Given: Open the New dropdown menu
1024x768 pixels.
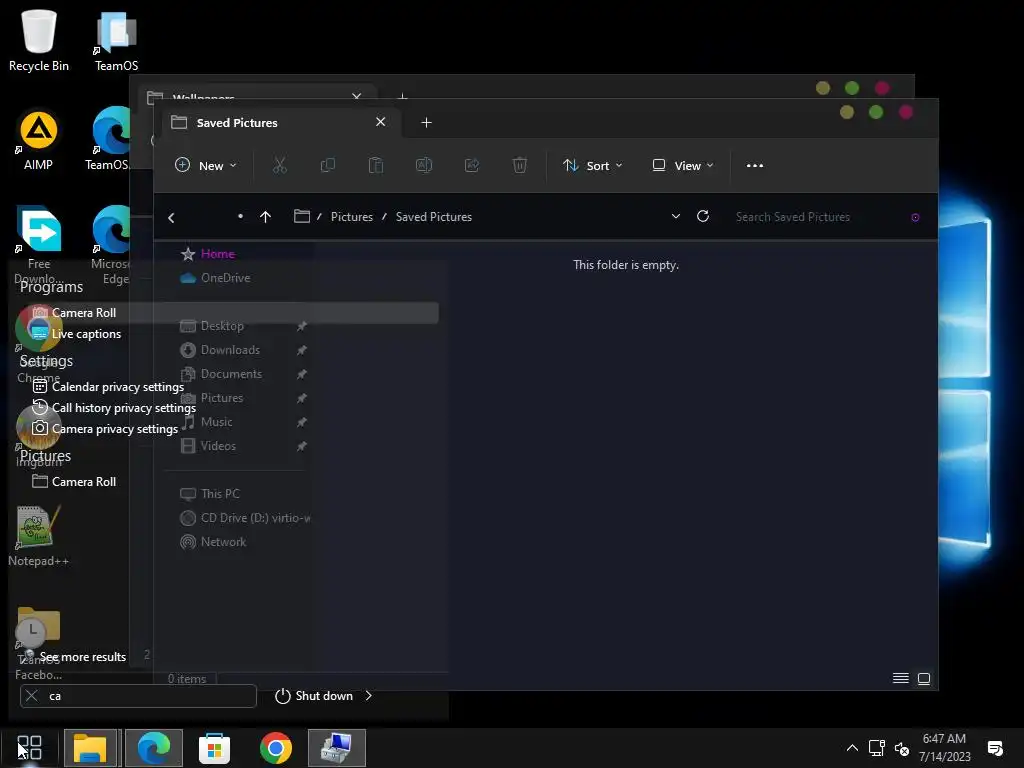Looking at the screenshot, I should [x=206, y=165].
